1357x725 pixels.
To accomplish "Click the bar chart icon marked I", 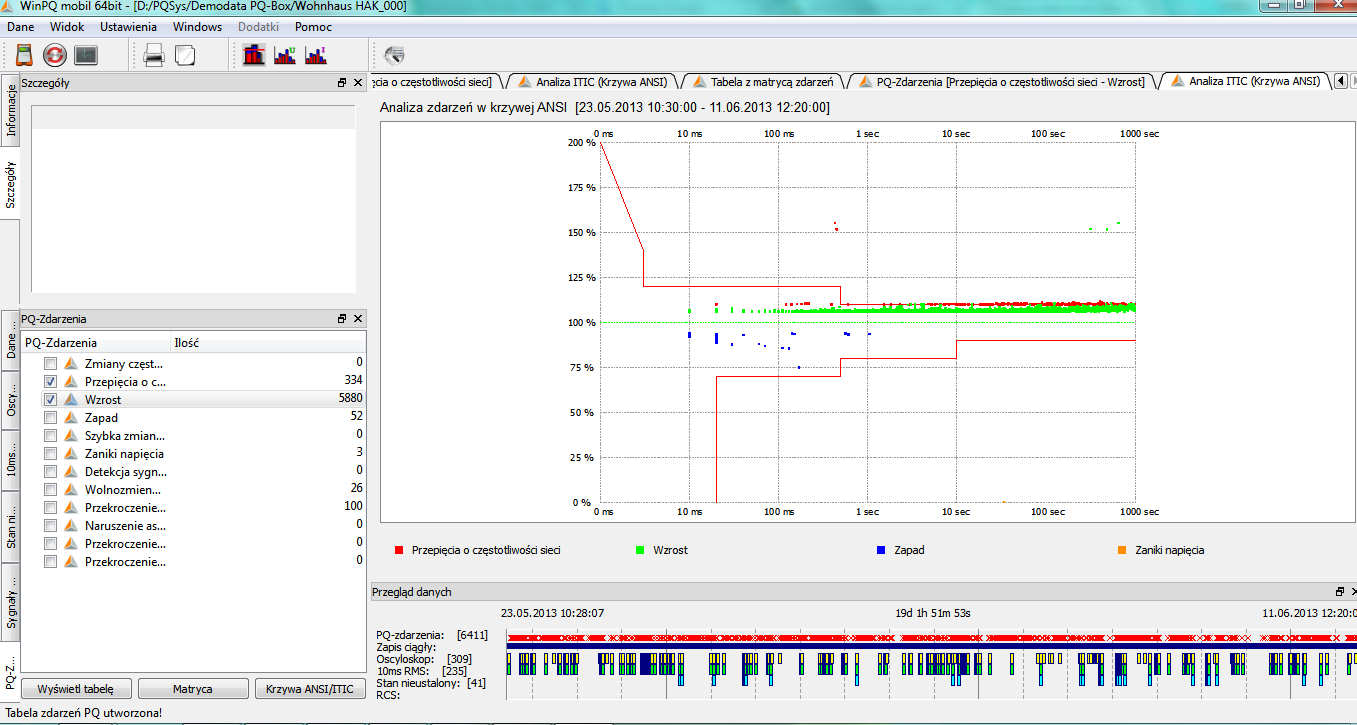I will click(316, 55).
